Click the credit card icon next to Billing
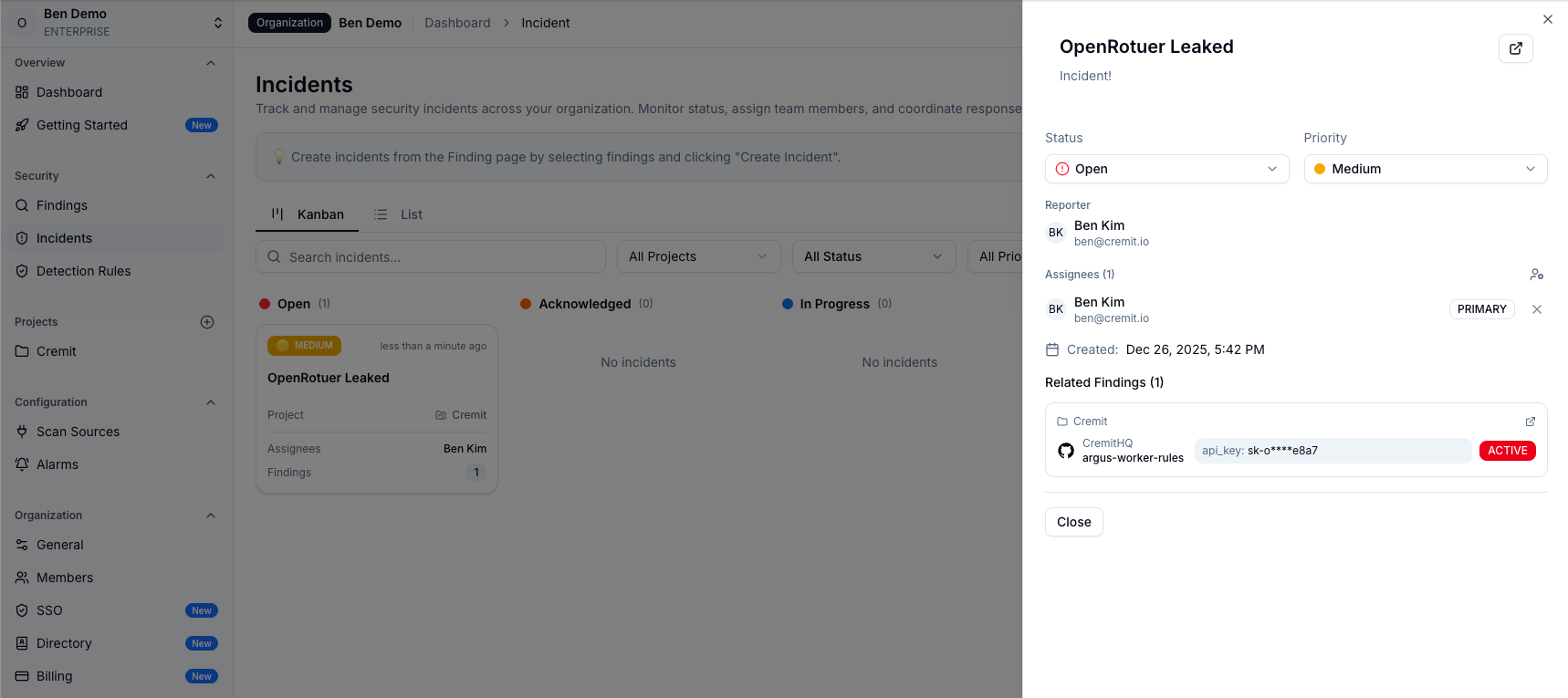Viewport: 1568px width, 698px height. coord(22,676)
